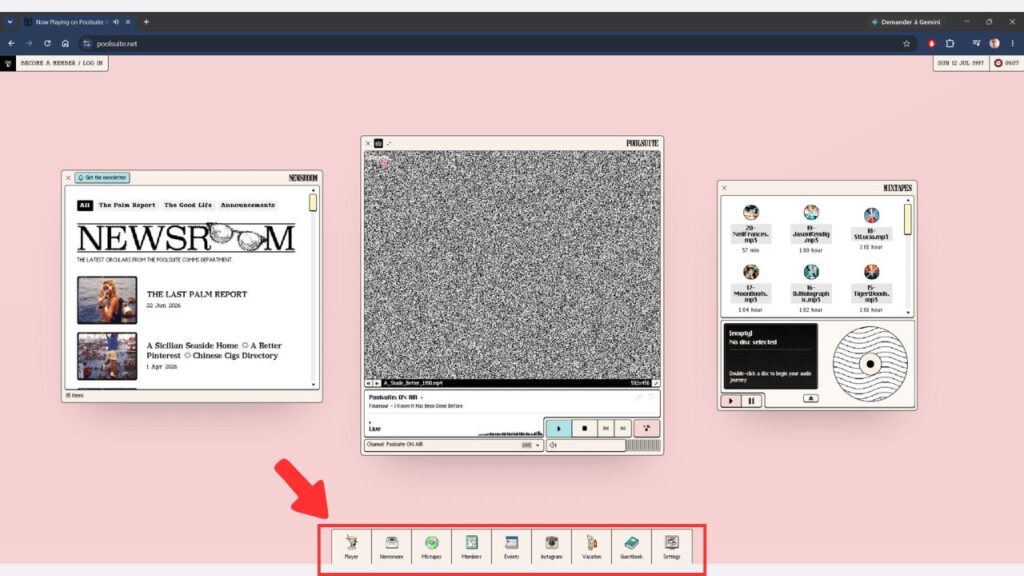The image size is (1024, 576).
Task: Toggle the TV view icon in player title bar
Action: pos(378,143)
